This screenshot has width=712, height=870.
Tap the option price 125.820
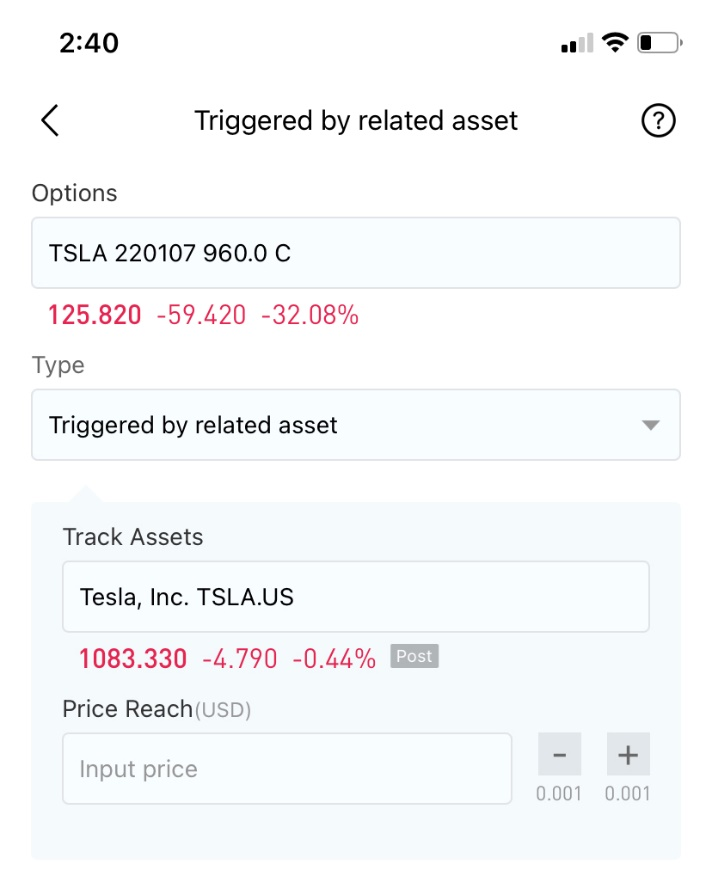click(95, 315)
